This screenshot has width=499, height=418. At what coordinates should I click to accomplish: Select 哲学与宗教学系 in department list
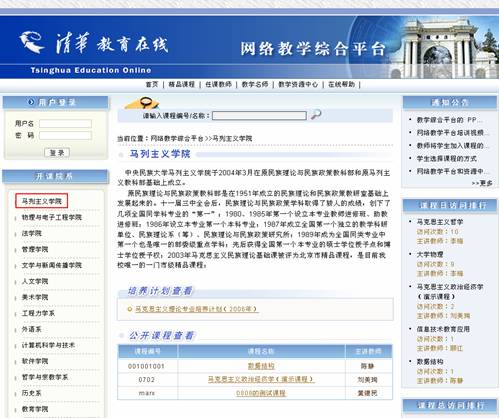coord(45,377)
